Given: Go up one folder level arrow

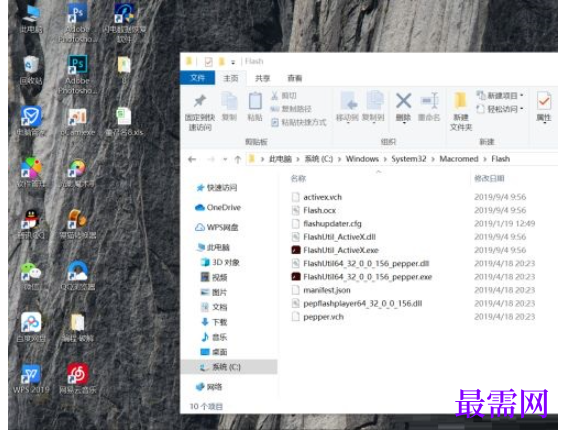Looking at the screenshot, I should (238, 159).
